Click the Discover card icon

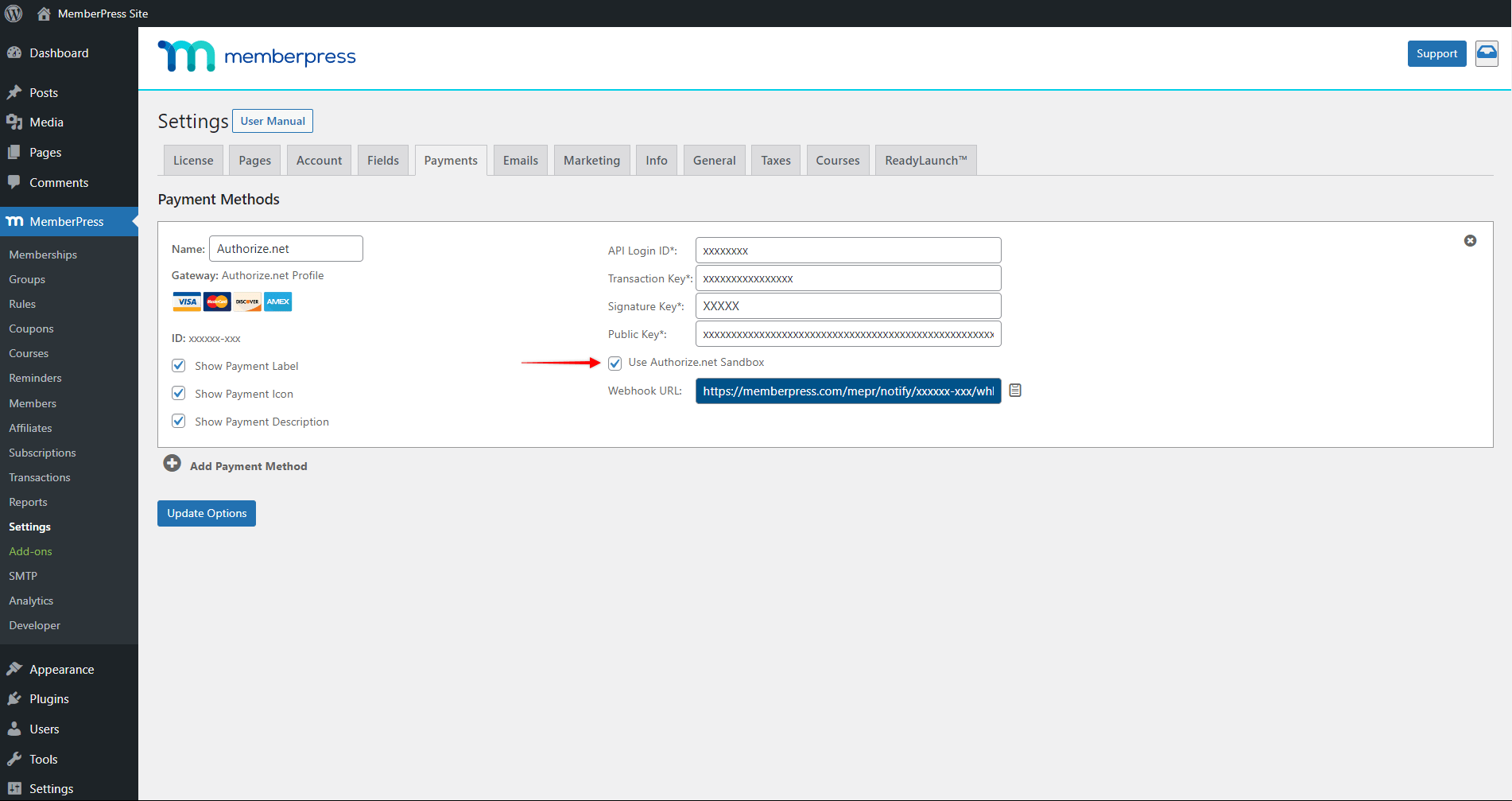(x=247, y=301)
